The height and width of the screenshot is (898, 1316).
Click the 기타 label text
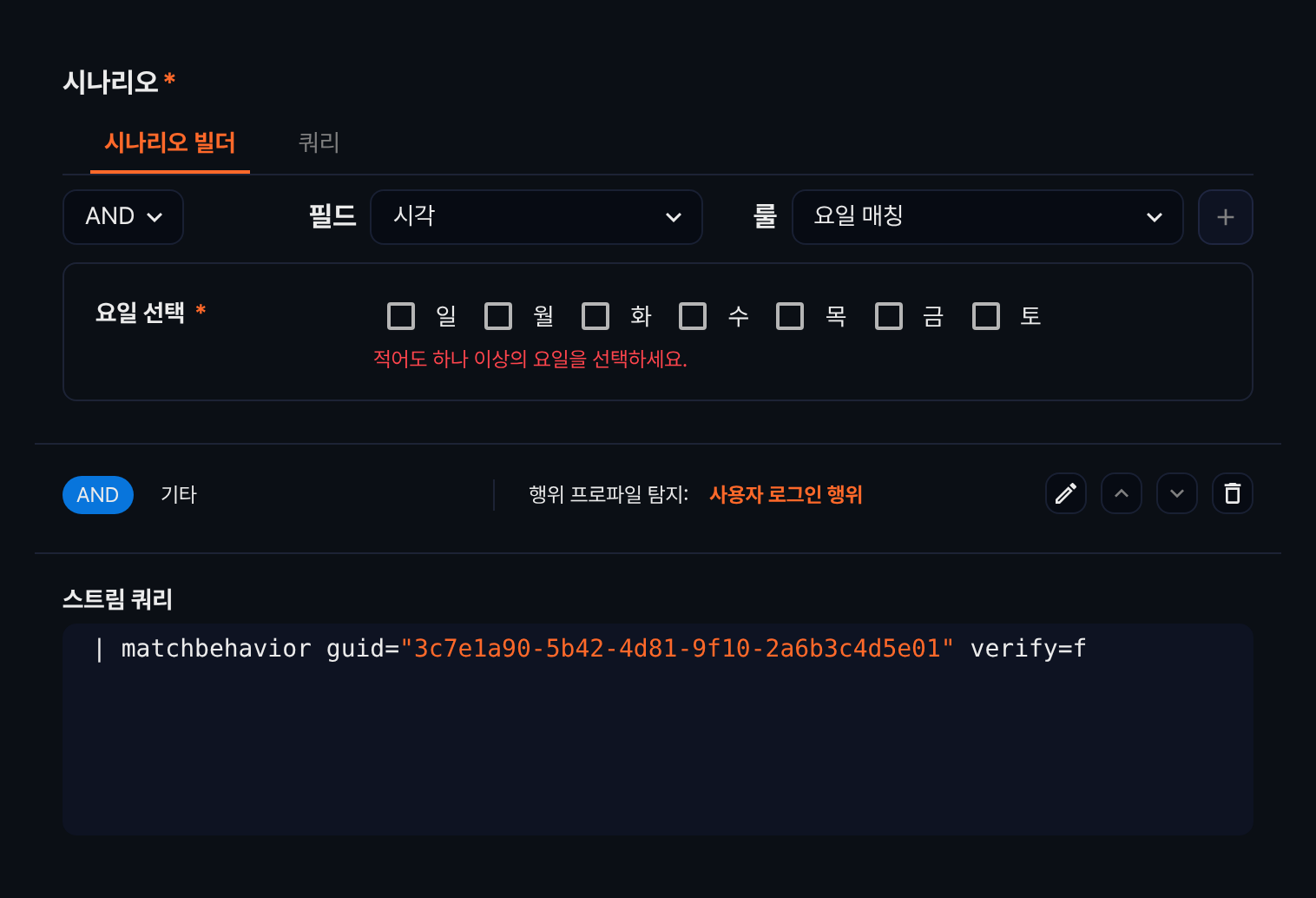point(179,494)
